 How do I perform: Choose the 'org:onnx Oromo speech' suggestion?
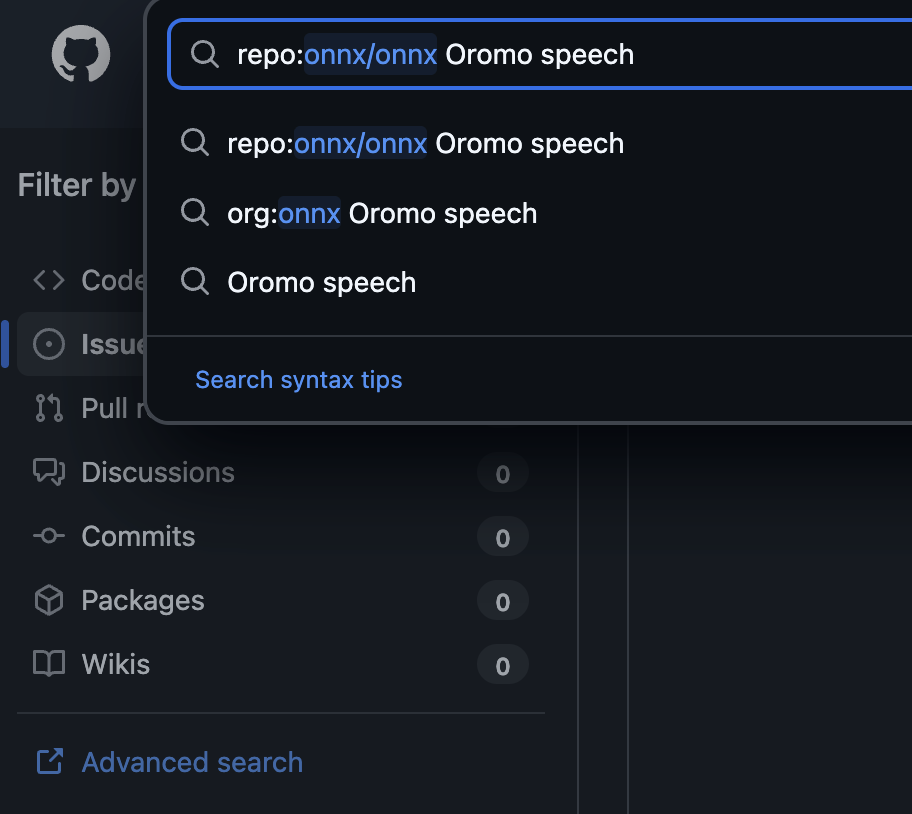[x=382, y=214]
